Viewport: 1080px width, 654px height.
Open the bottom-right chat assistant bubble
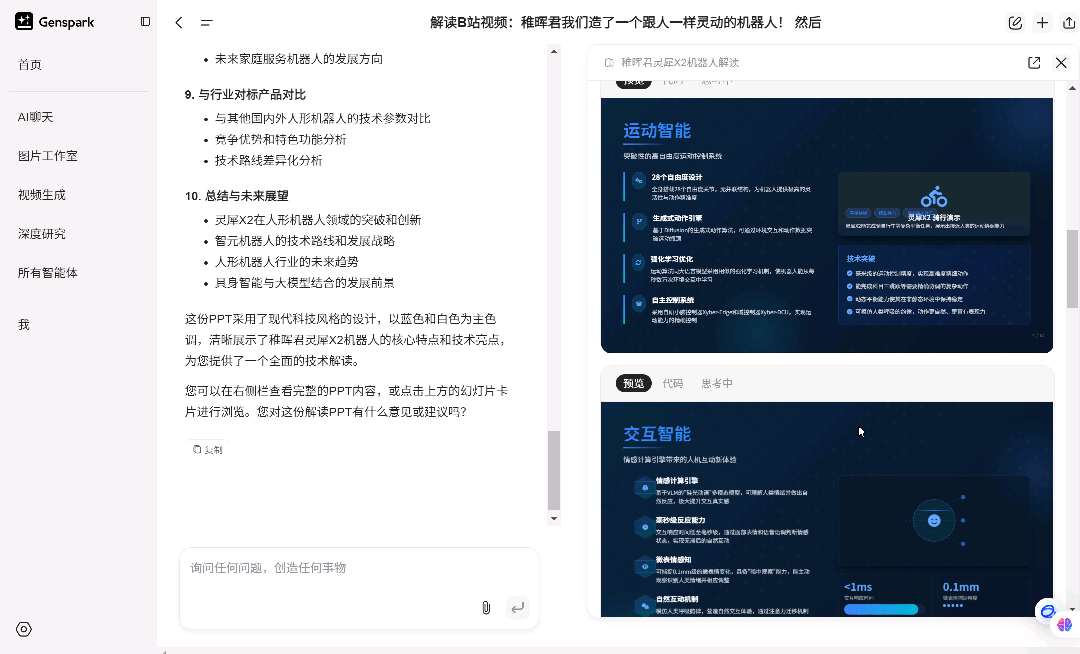[1048, 611]
